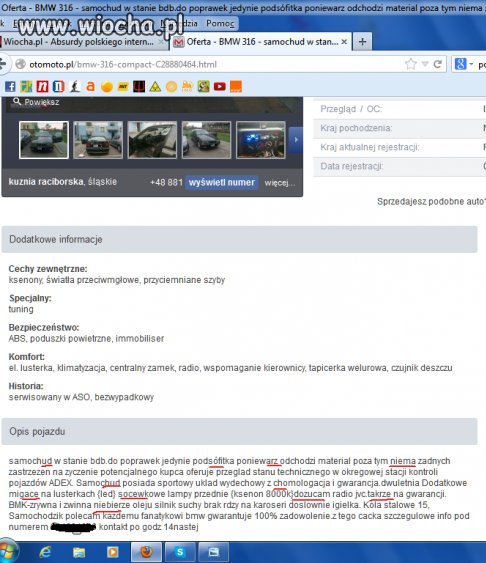Open the walking figure bookmark icon

tap(75, 87)
